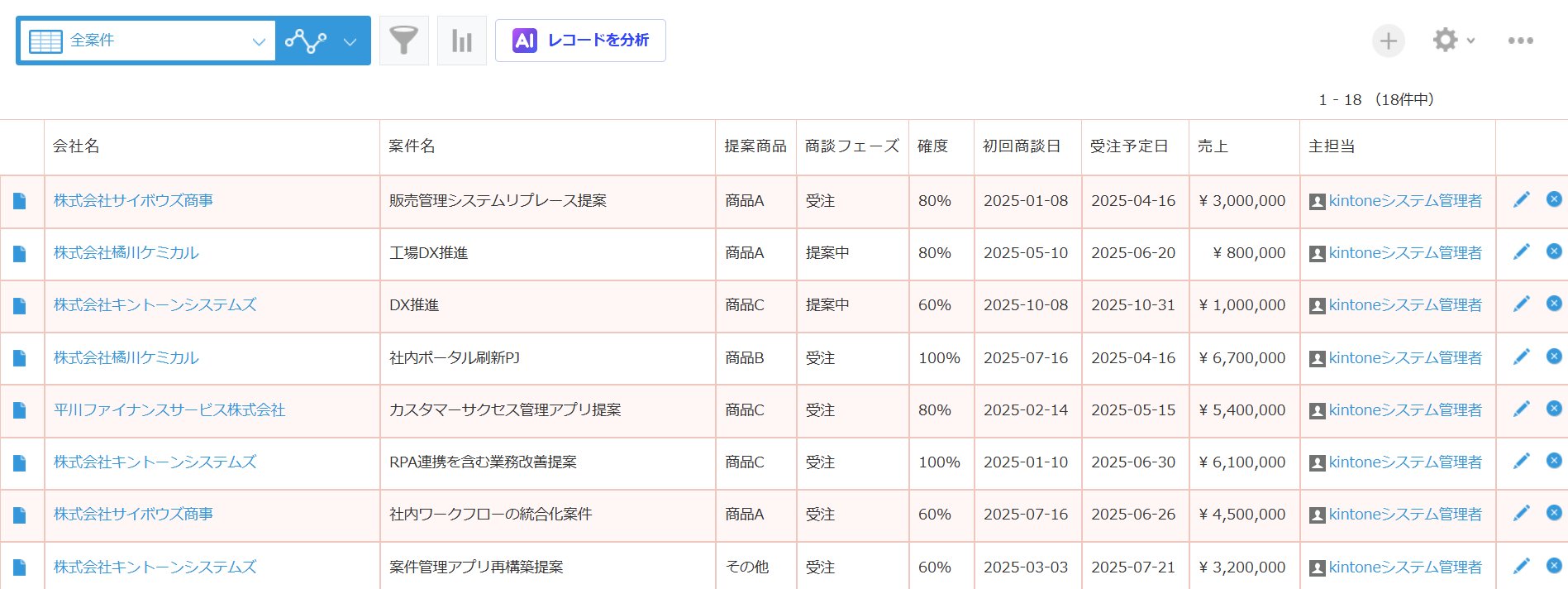Click the 商談フェーズ column header

coord(851,146)
